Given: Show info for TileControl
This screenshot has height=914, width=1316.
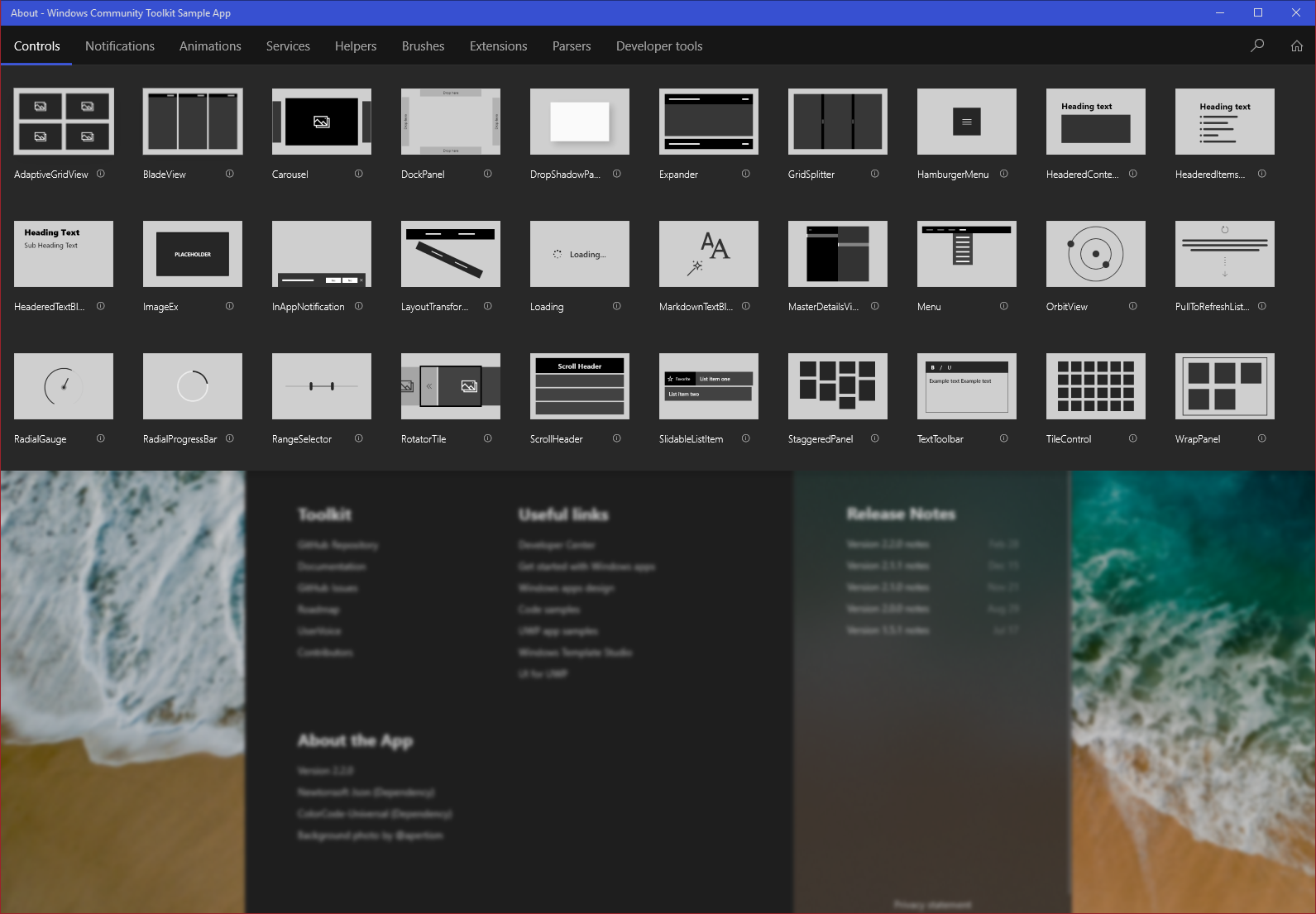Looking at the screenshot, I should point(1133,438).
